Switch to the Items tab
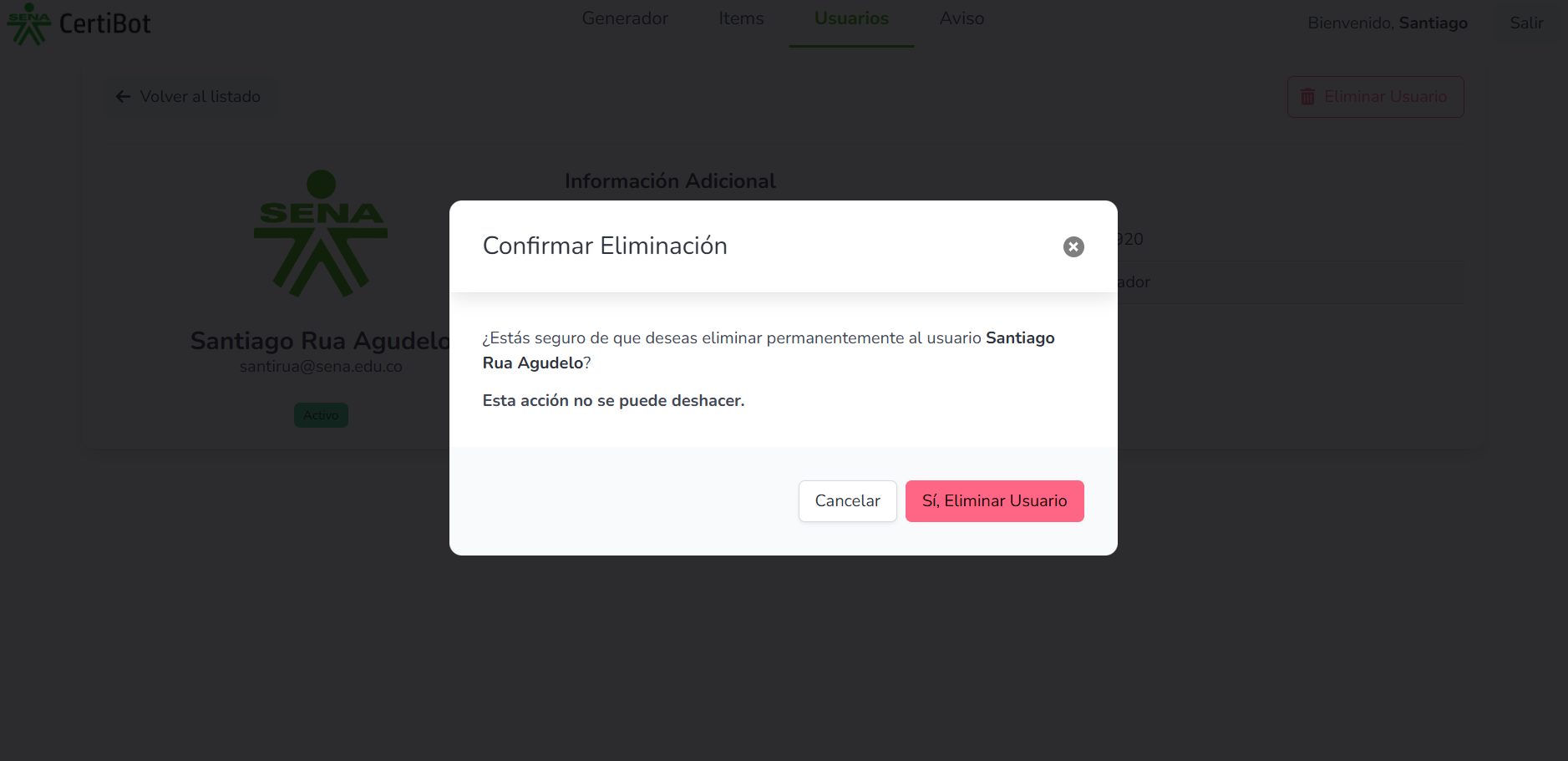Viewport: 1568px width, 761px height. point(741,18)
